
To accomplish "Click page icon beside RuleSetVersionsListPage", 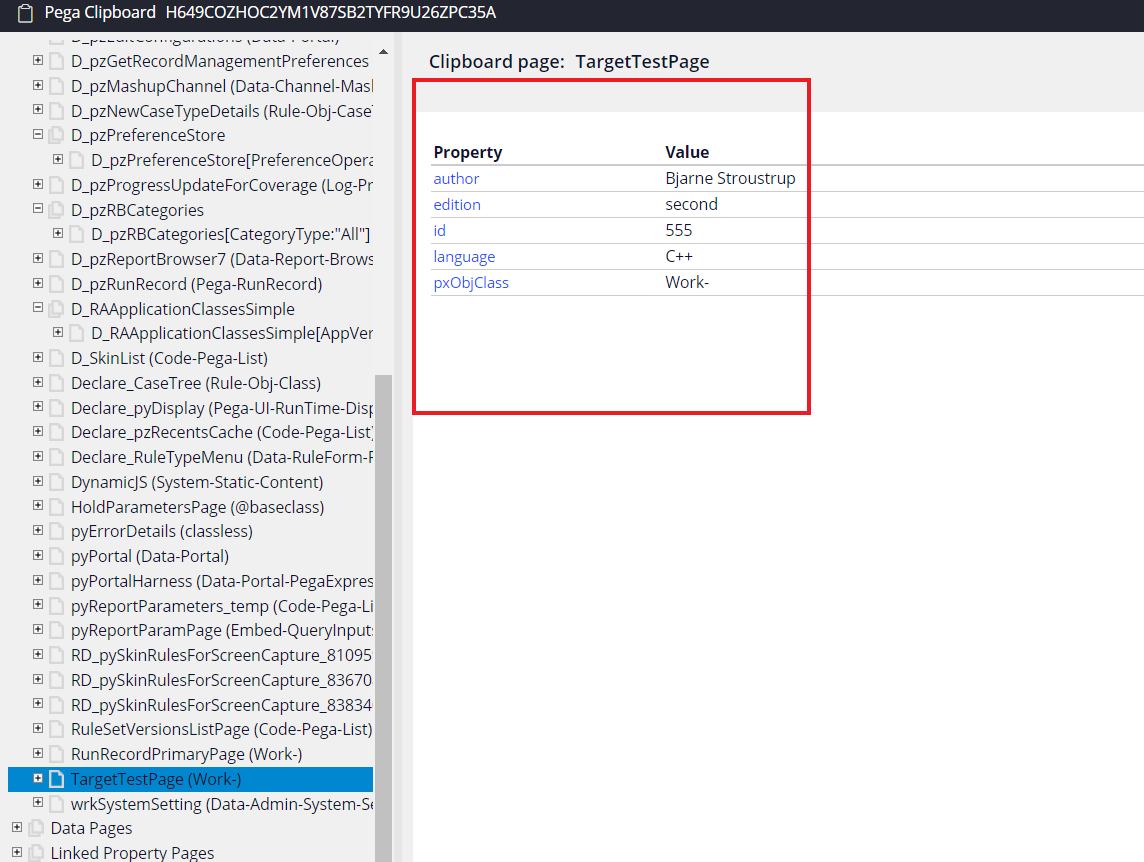I will pyautogui.click(x=56, y=729).
